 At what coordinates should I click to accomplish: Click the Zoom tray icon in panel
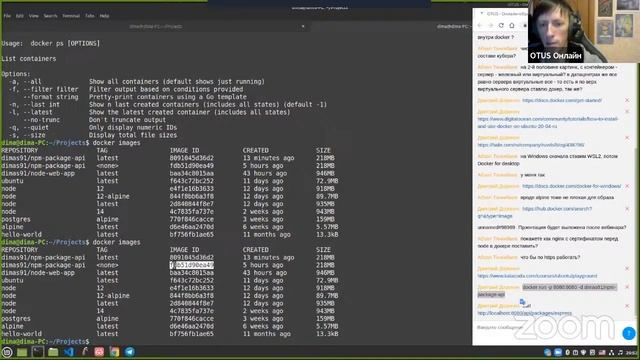click(x=558, y=352)
